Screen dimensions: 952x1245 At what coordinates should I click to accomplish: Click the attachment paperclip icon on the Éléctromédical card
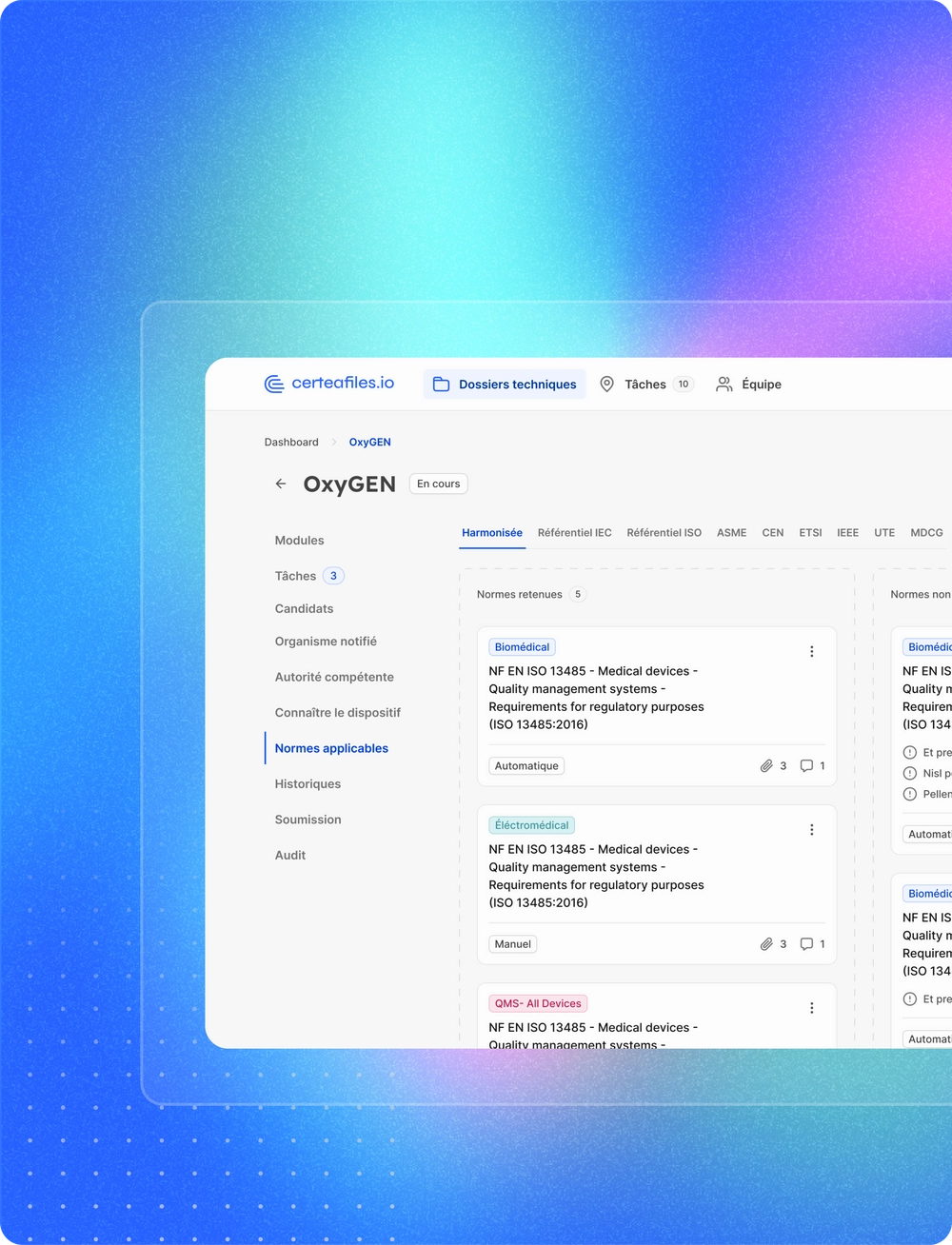766,944
